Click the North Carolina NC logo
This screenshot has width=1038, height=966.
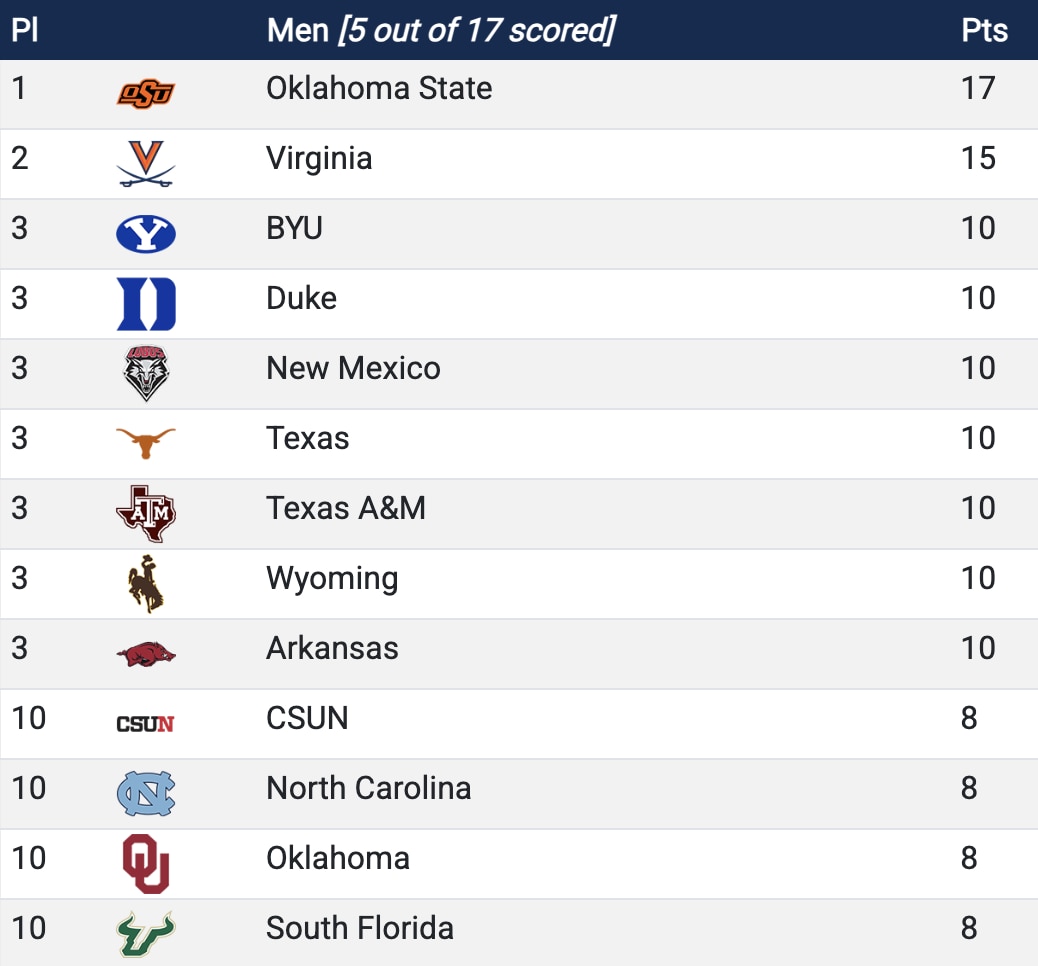(x=146, y=794)
